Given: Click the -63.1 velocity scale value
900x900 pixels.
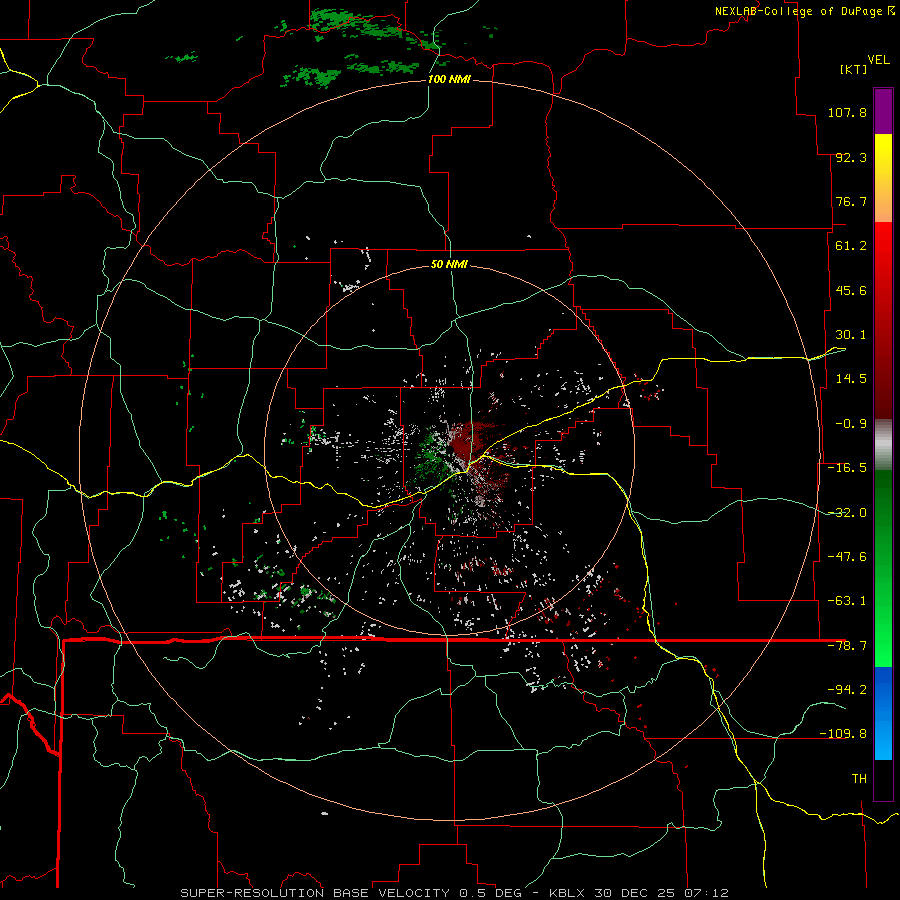Looking at the screenshot, I should [847, 601].
